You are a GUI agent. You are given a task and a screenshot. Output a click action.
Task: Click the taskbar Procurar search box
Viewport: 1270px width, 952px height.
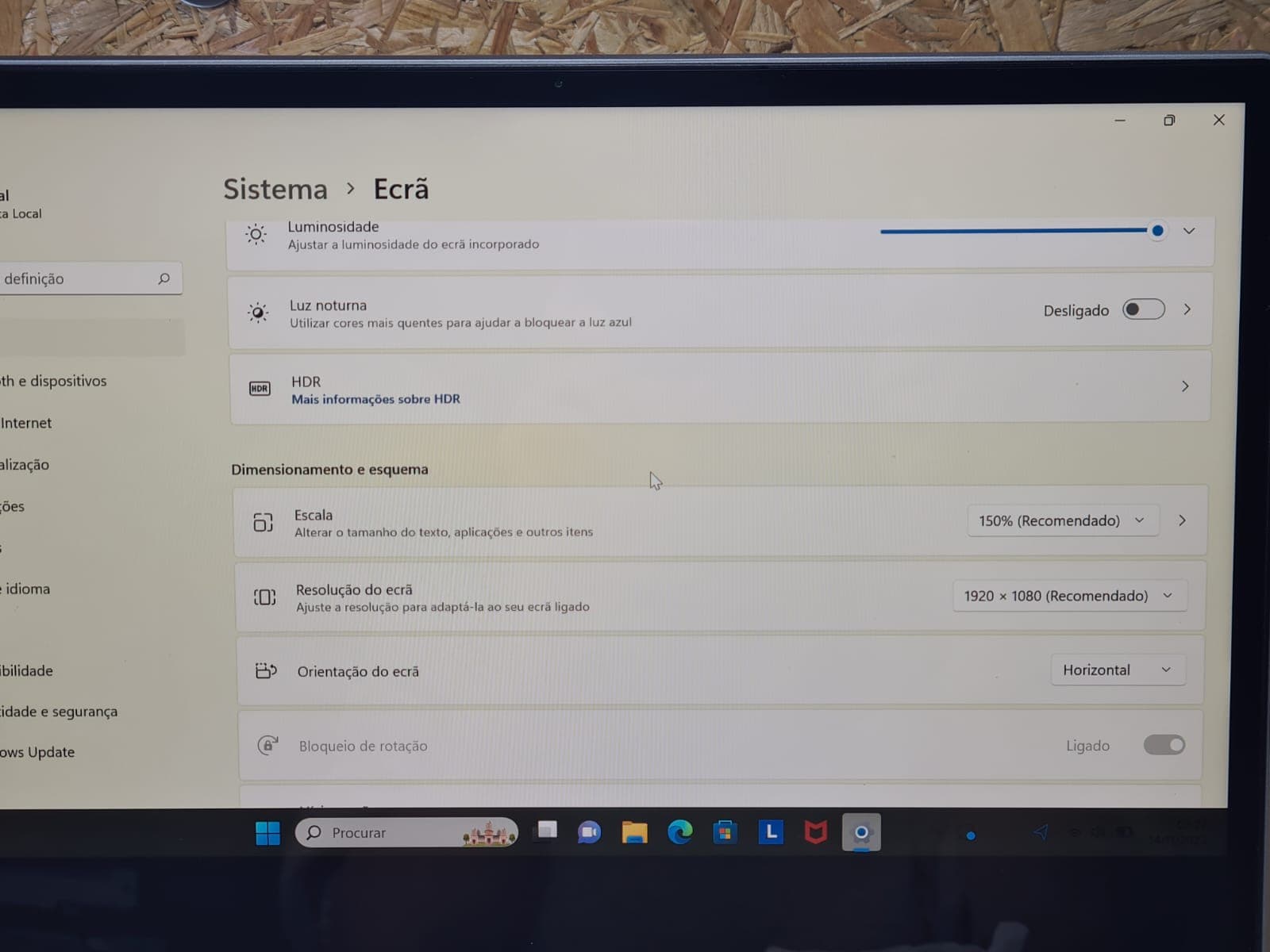406,832
